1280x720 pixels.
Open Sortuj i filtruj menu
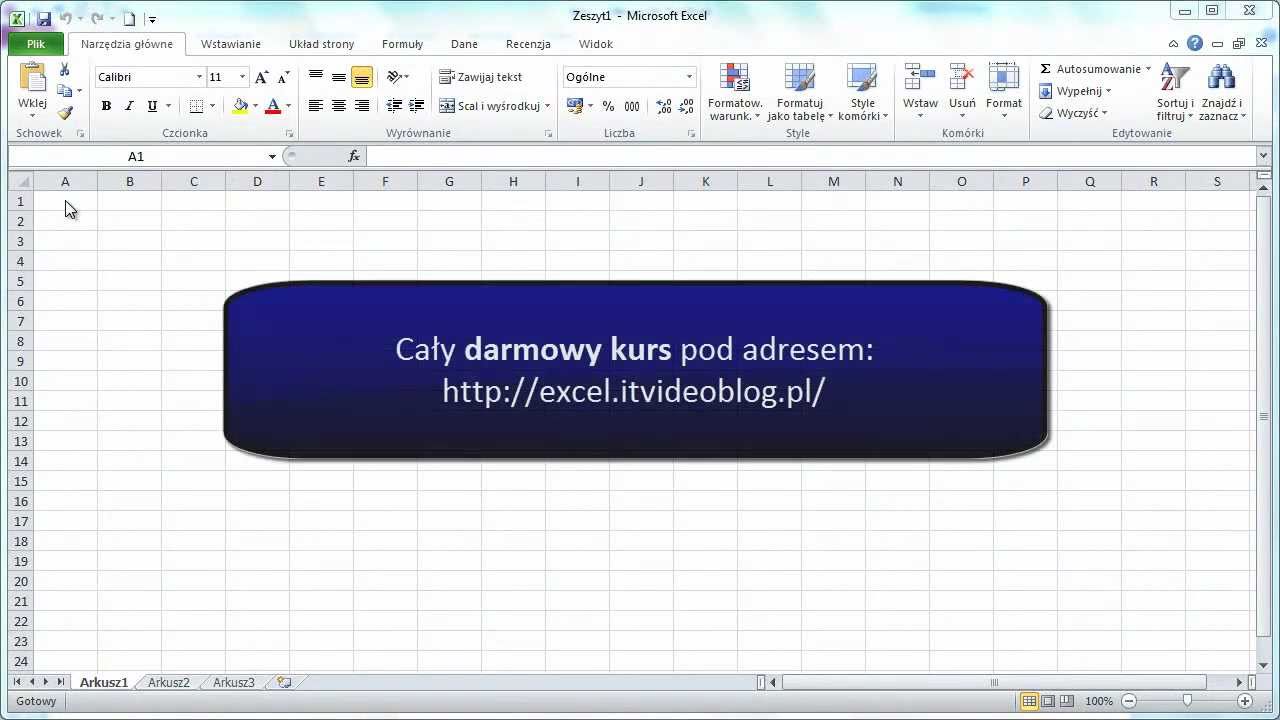point(1175,92)
